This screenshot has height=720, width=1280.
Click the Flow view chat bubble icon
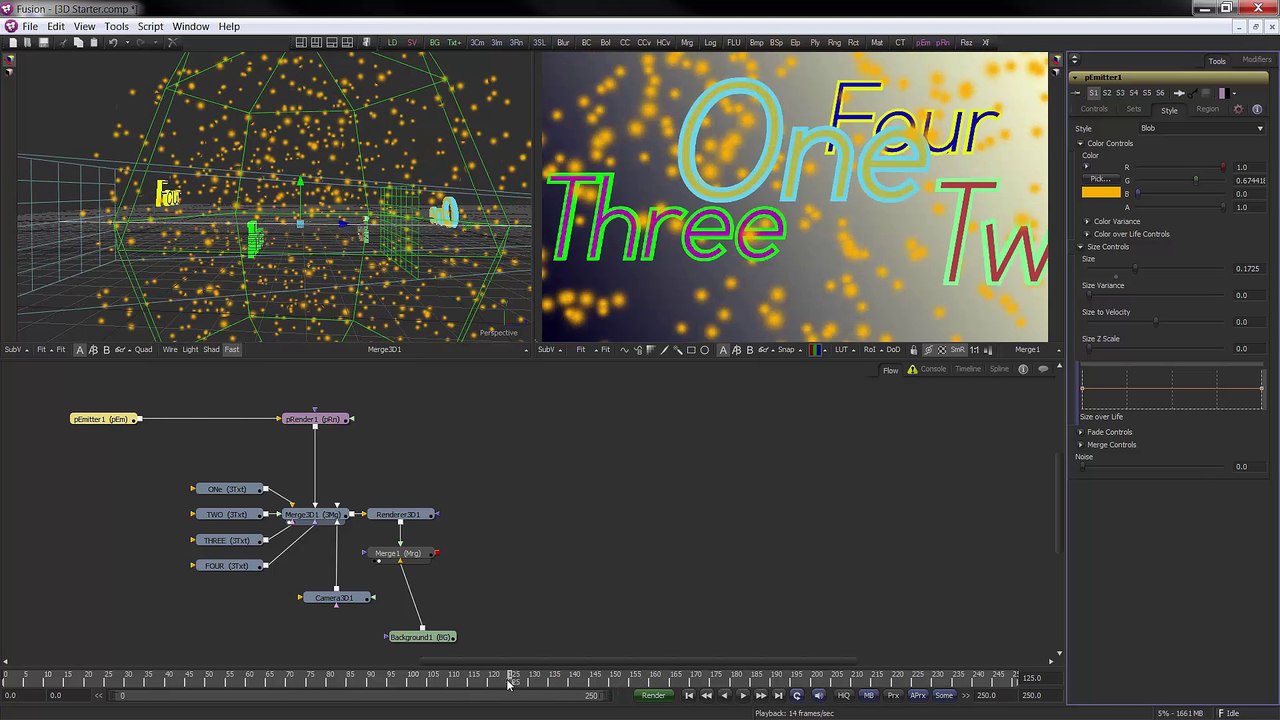tap(1043, 369)
